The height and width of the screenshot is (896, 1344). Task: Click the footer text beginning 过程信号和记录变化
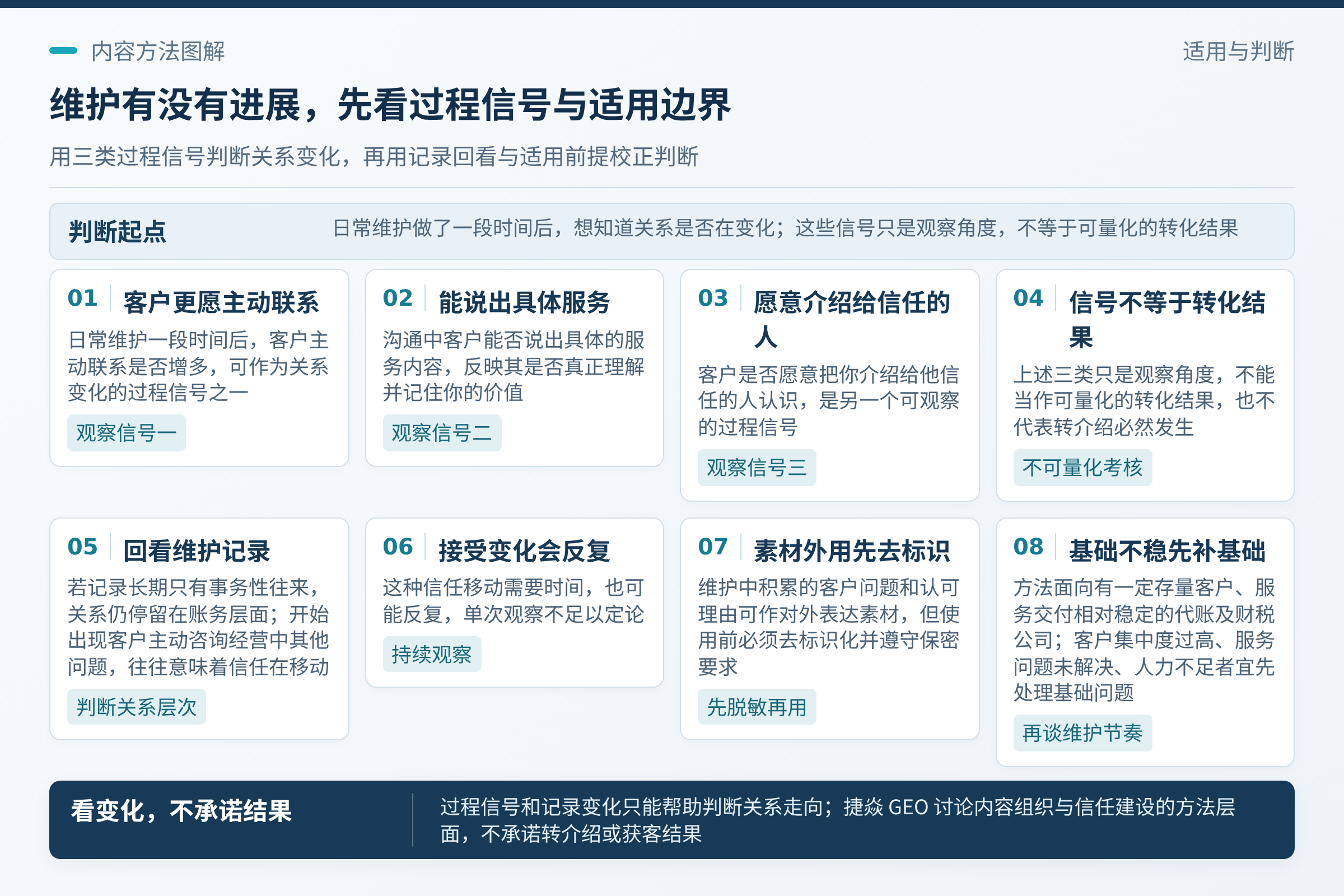click(838, 820)
